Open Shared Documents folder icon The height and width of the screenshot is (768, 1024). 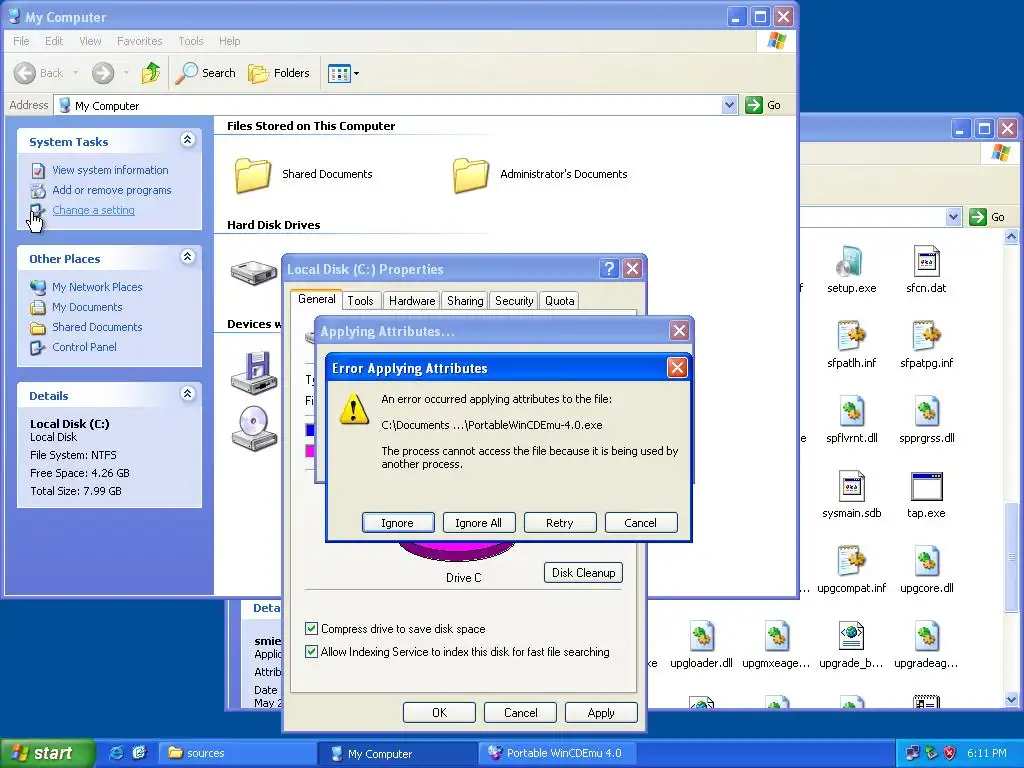pos(253,174)
